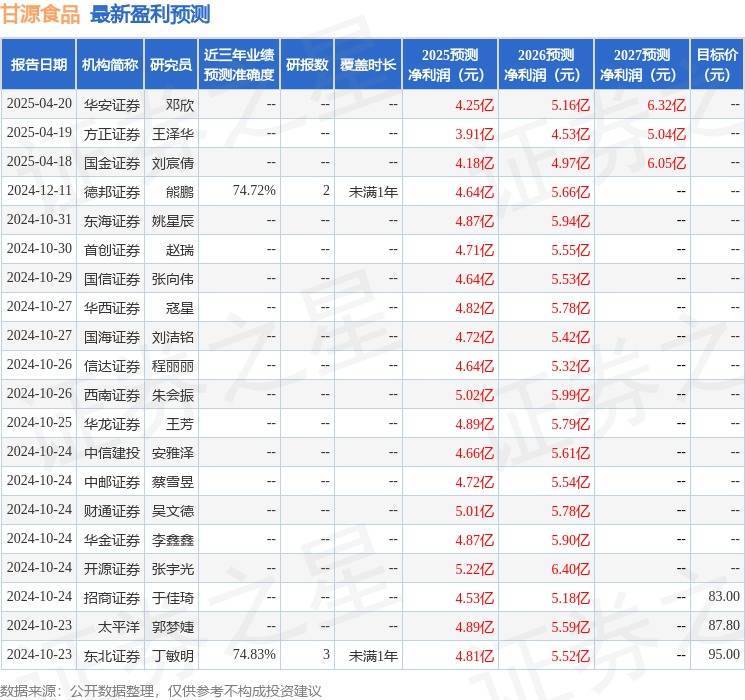Select the 国金证券 institution cell
This screenshot has height=700, width=745.
tap(112, 163)
